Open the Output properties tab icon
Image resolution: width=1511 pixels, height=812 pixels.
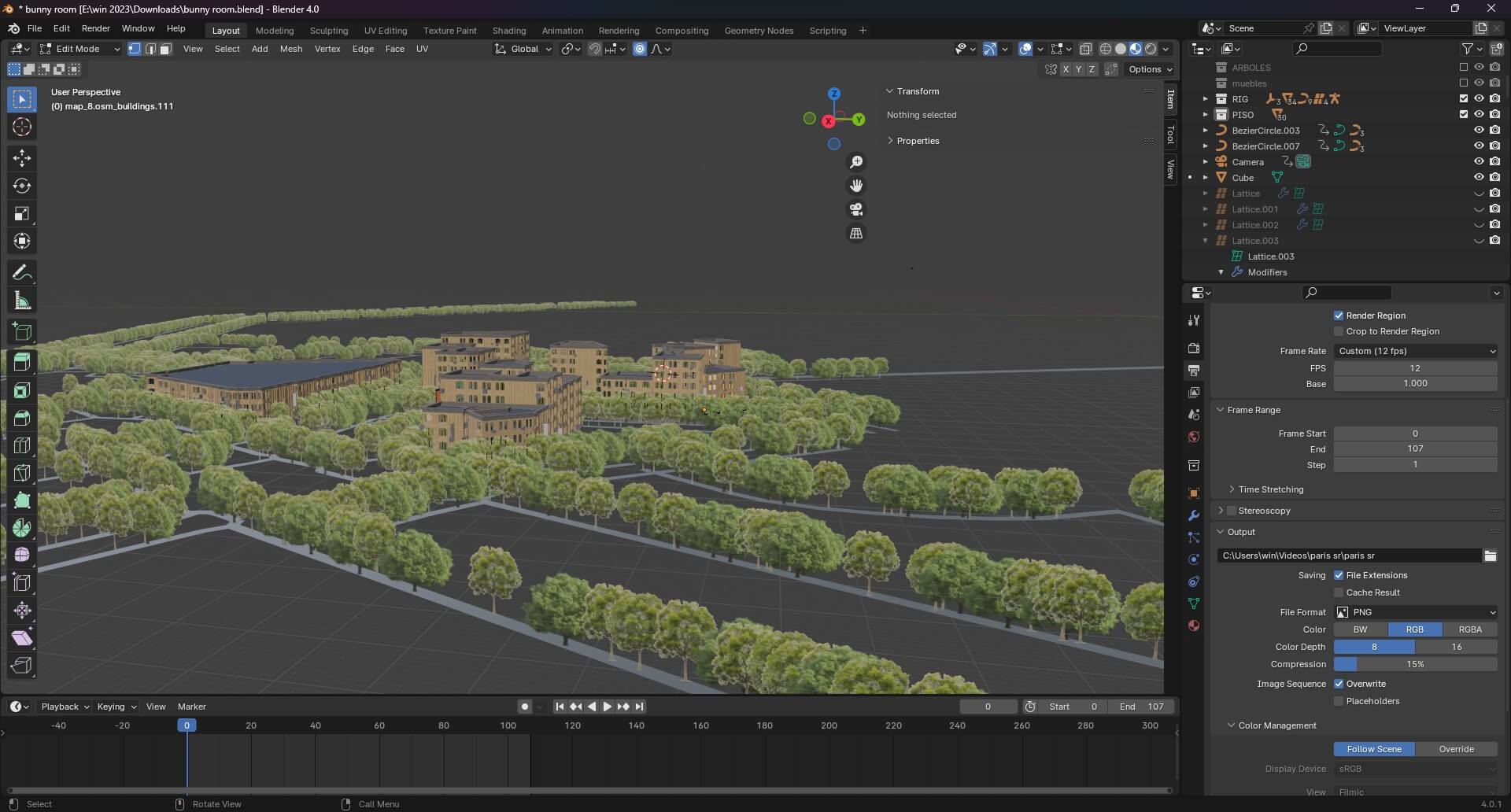[1194, 370]
